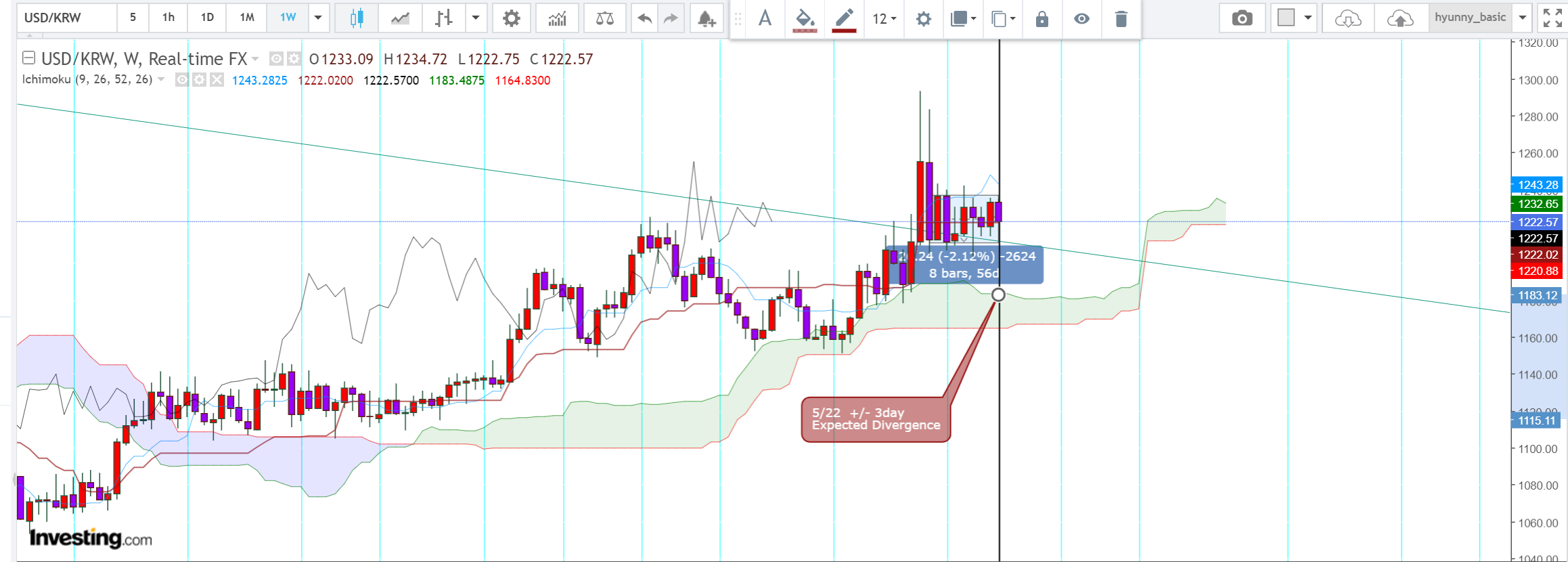Select the 1M interval

point(247,18)
